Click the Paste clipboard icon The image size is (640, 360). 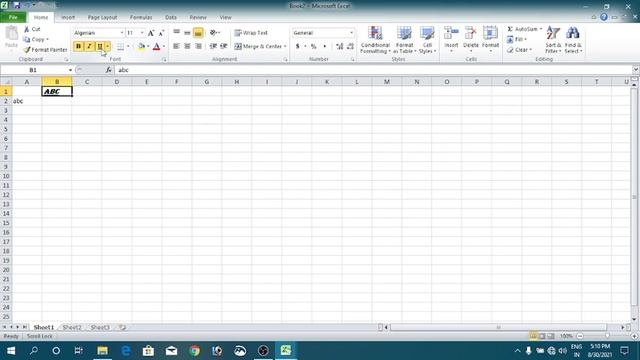point(11,33)
